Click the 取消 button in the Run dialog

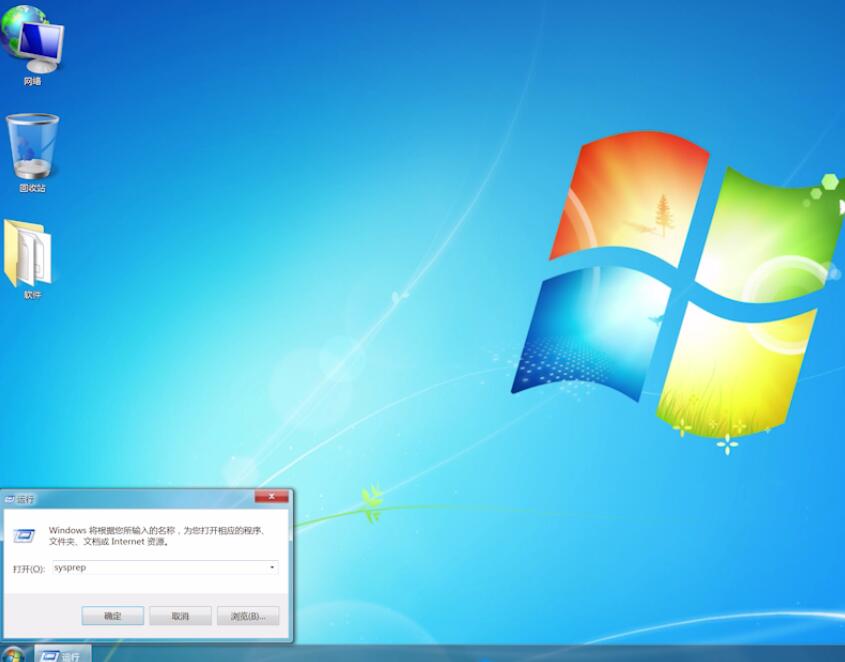coord(181,616)
